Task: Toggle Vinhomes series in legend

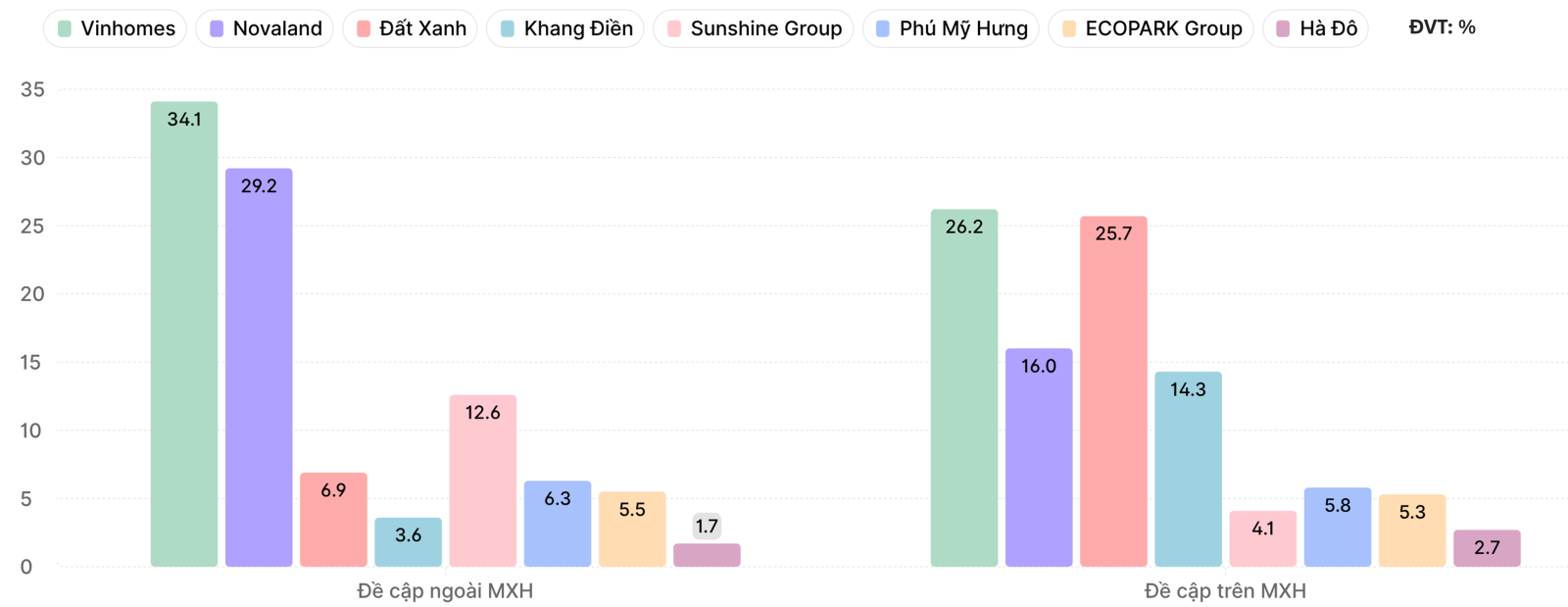Action: tap(116, 28)
